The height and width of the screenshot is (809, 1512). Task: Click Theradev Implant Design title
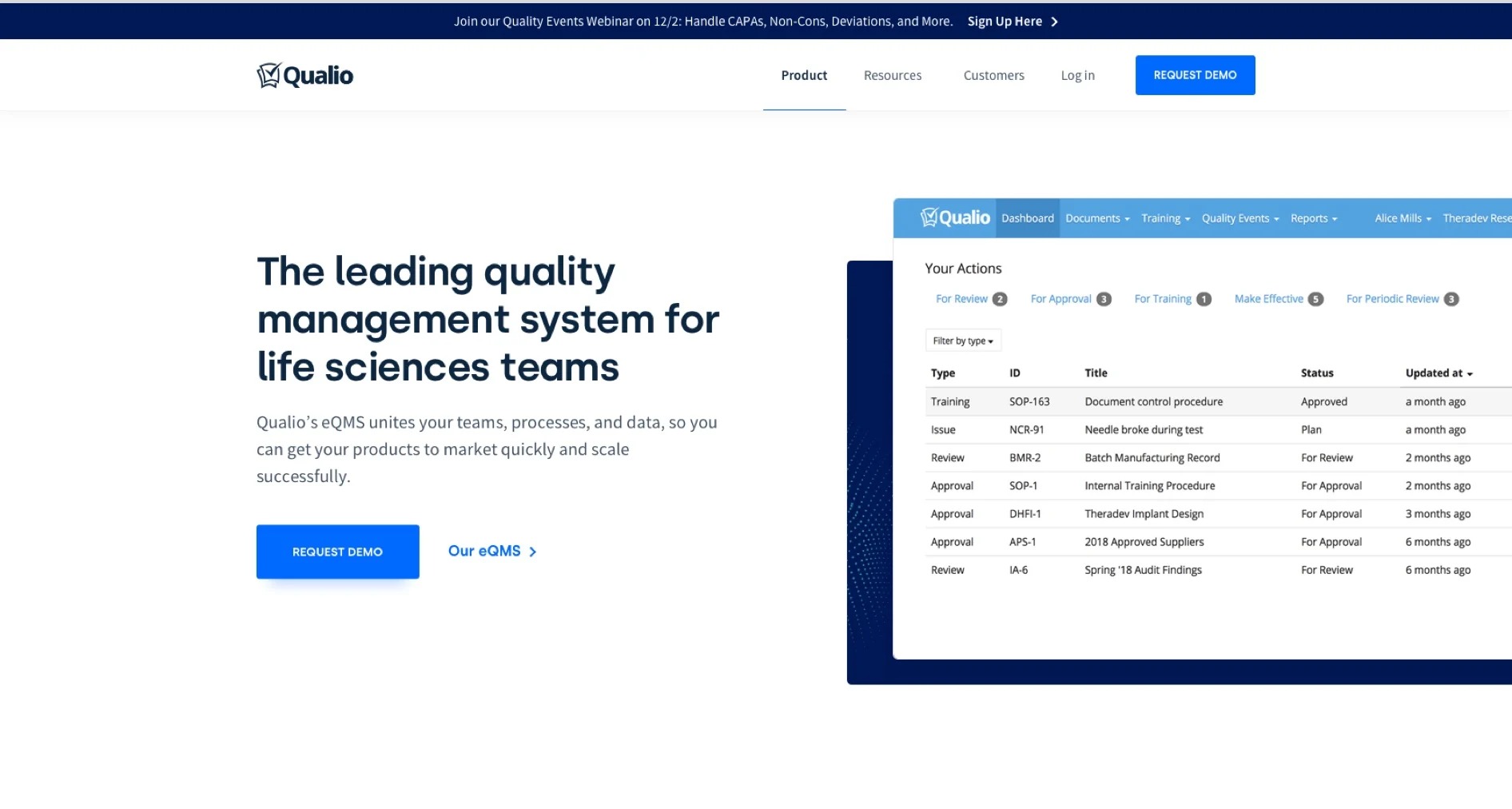tap(1144, 514)
